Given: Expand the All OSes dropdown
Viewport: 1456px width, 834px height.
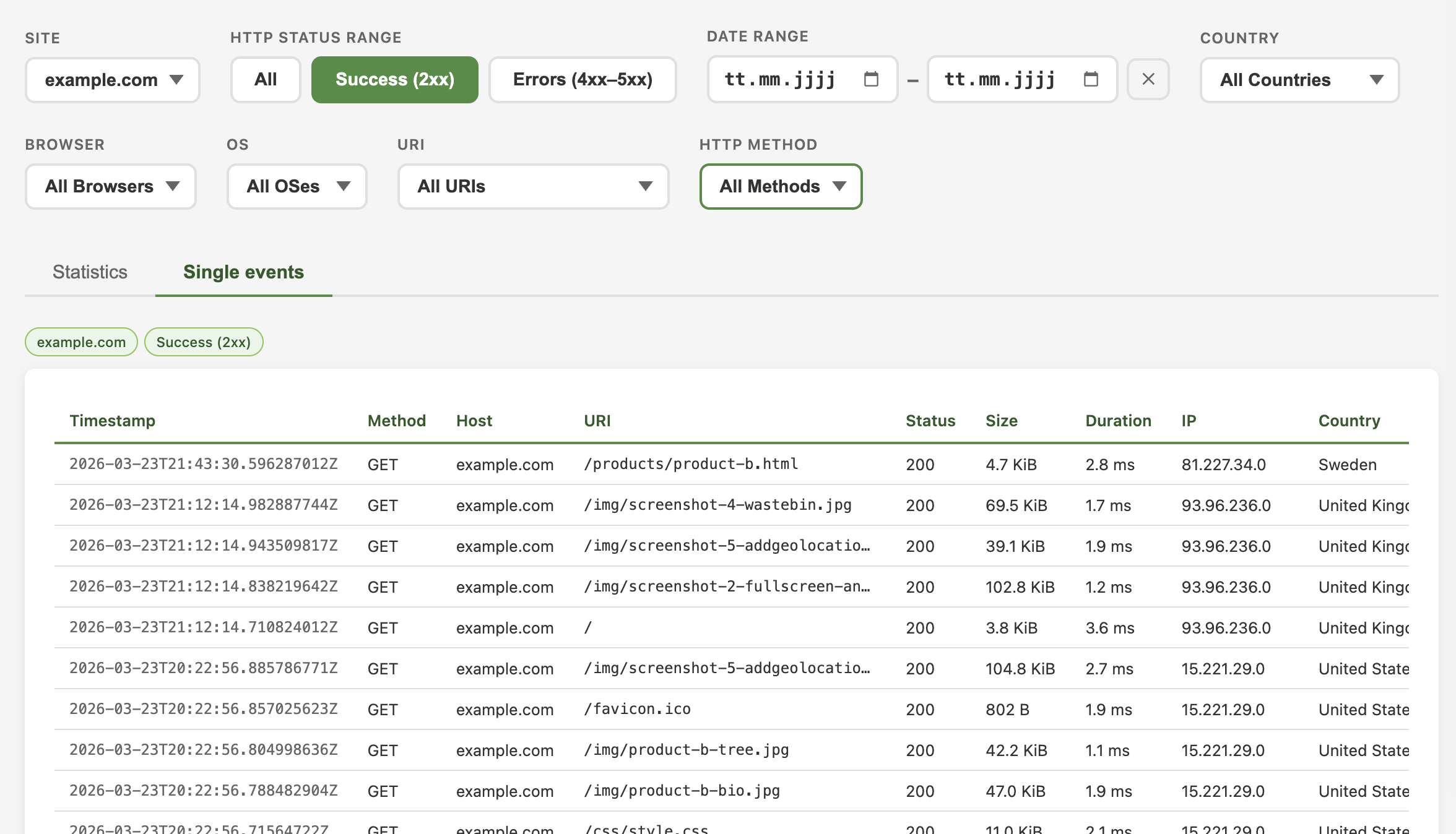Looking at the screenshot, I should pyautogui.click(x=297, y=186).
